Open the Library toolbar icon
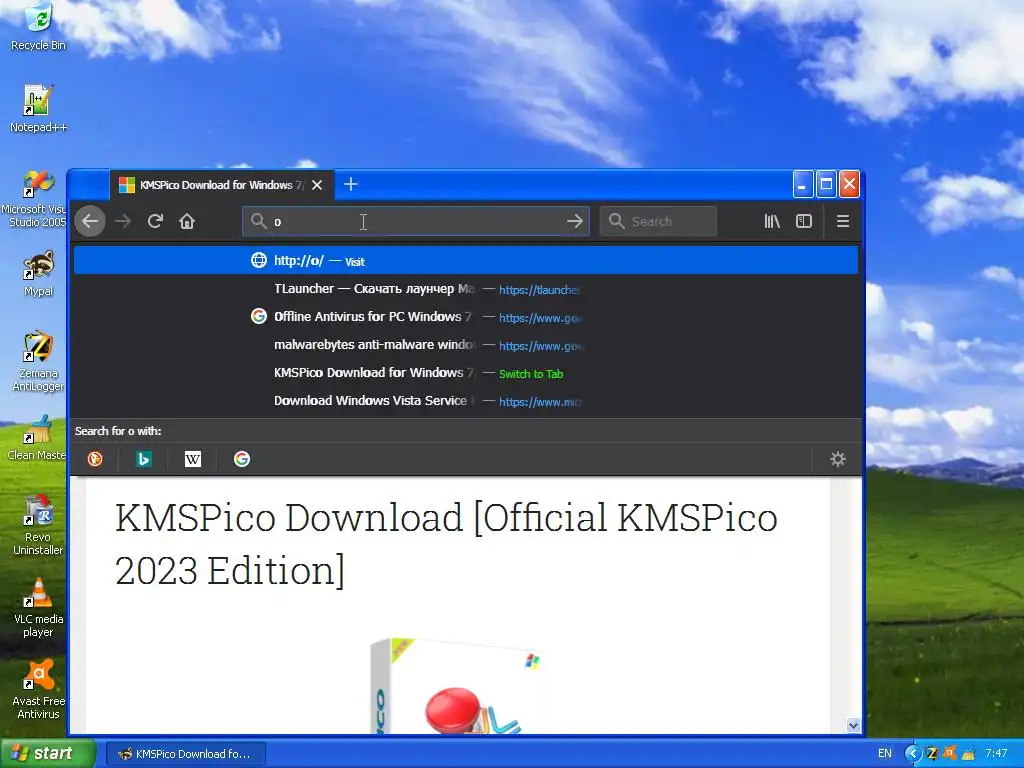Screen dimensions: 1024x768 pos(772,221)
